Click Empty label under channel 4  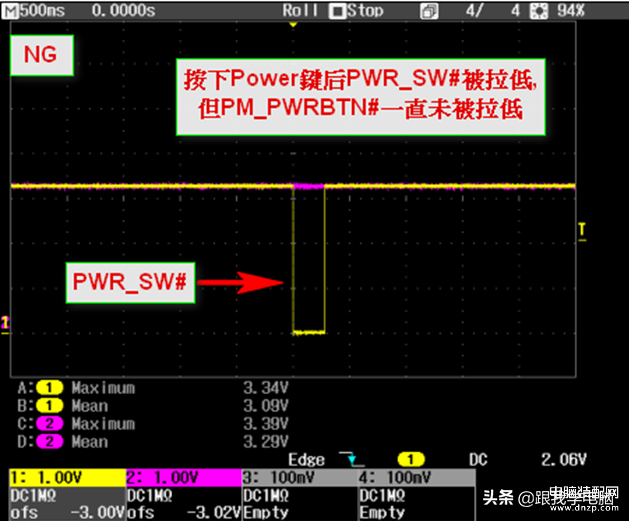tap(382, 513)
